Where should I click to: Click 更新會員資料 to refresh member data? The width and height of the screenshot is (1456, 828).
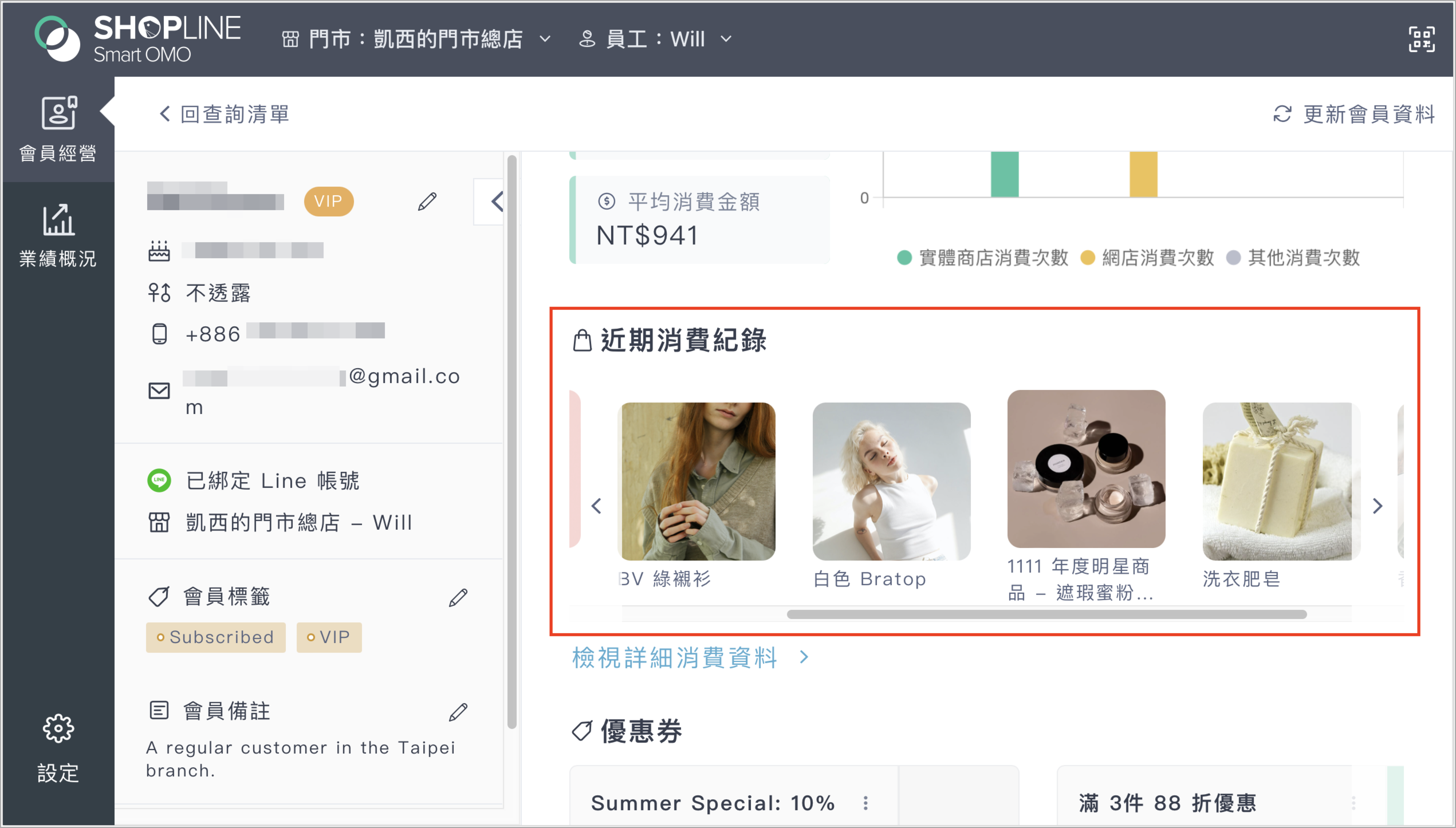[1354, 114]
